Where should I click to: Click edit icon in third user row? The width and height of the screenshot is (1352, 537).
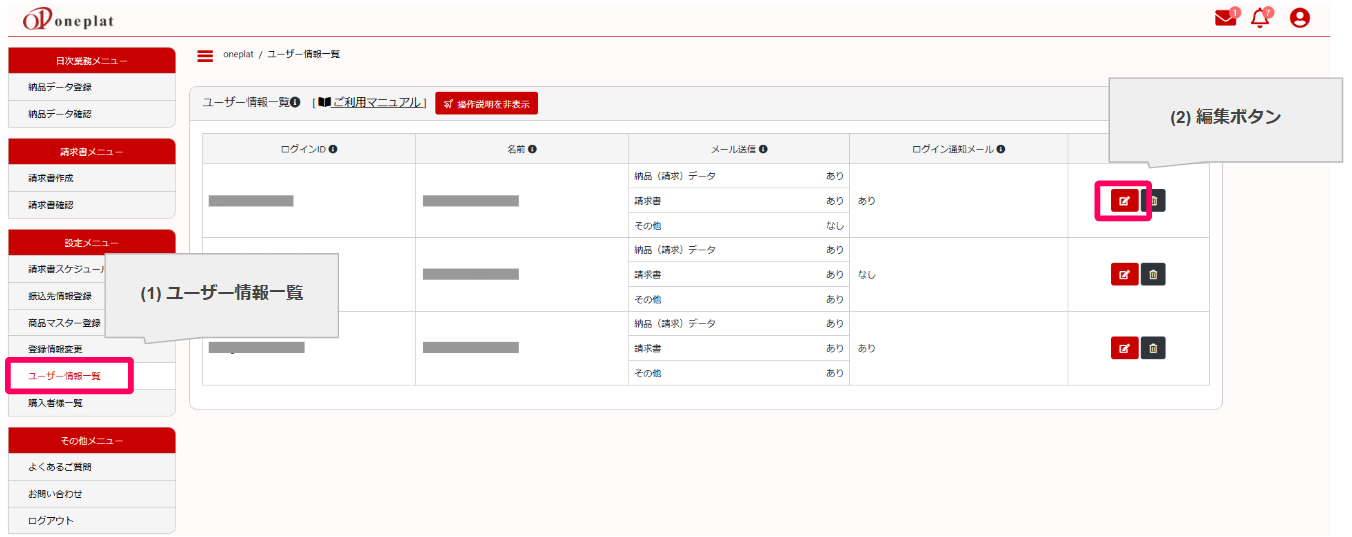pos(1124,348)
